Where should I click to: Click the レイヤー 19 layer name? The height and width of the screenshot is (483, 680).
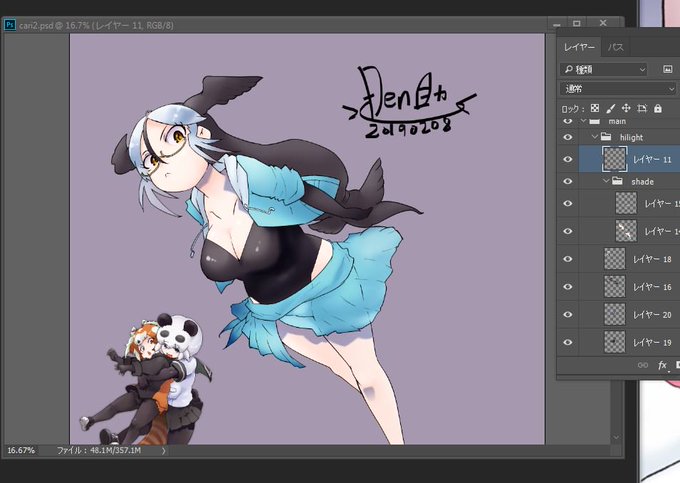pos(652,343)
